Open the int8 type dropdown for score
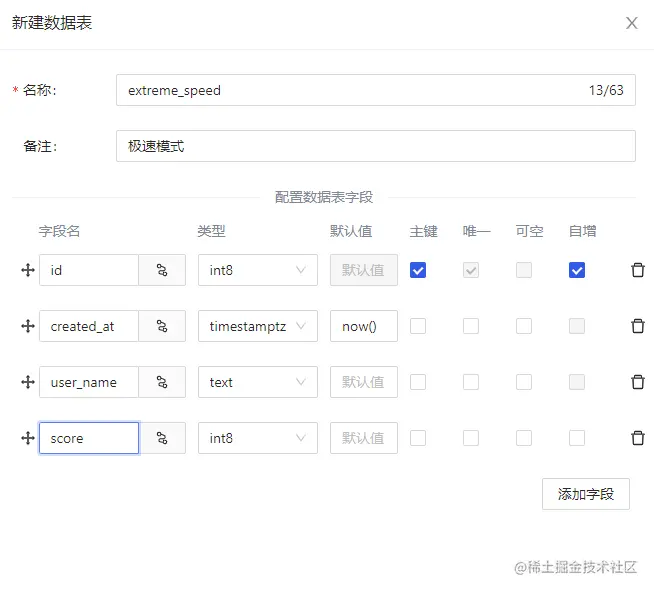 (258, 438)
